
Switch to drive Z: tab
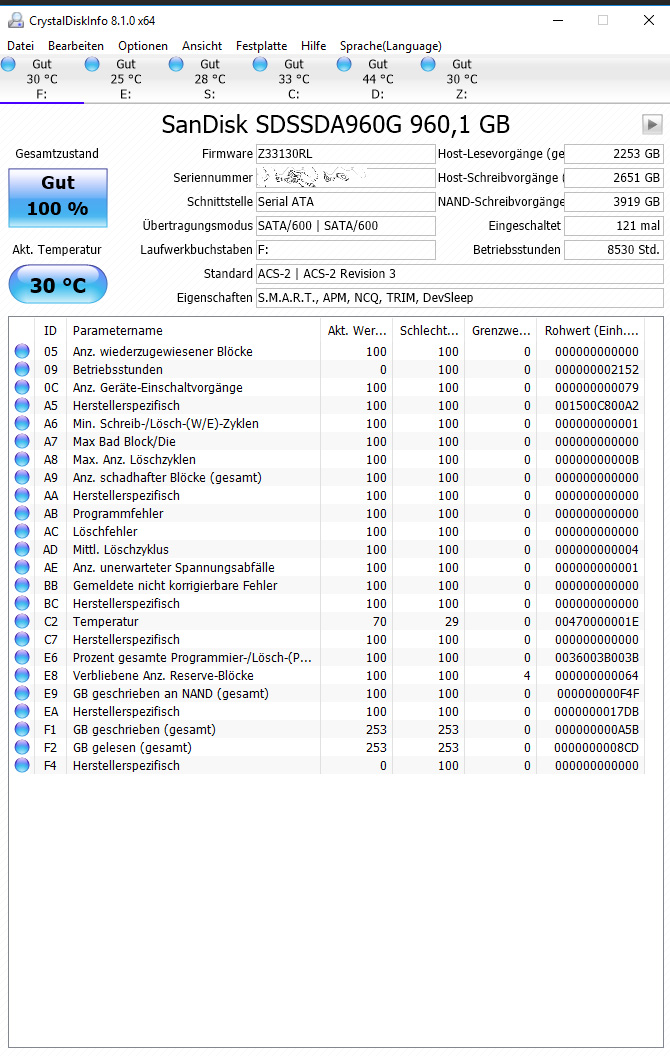click(461, 79)
